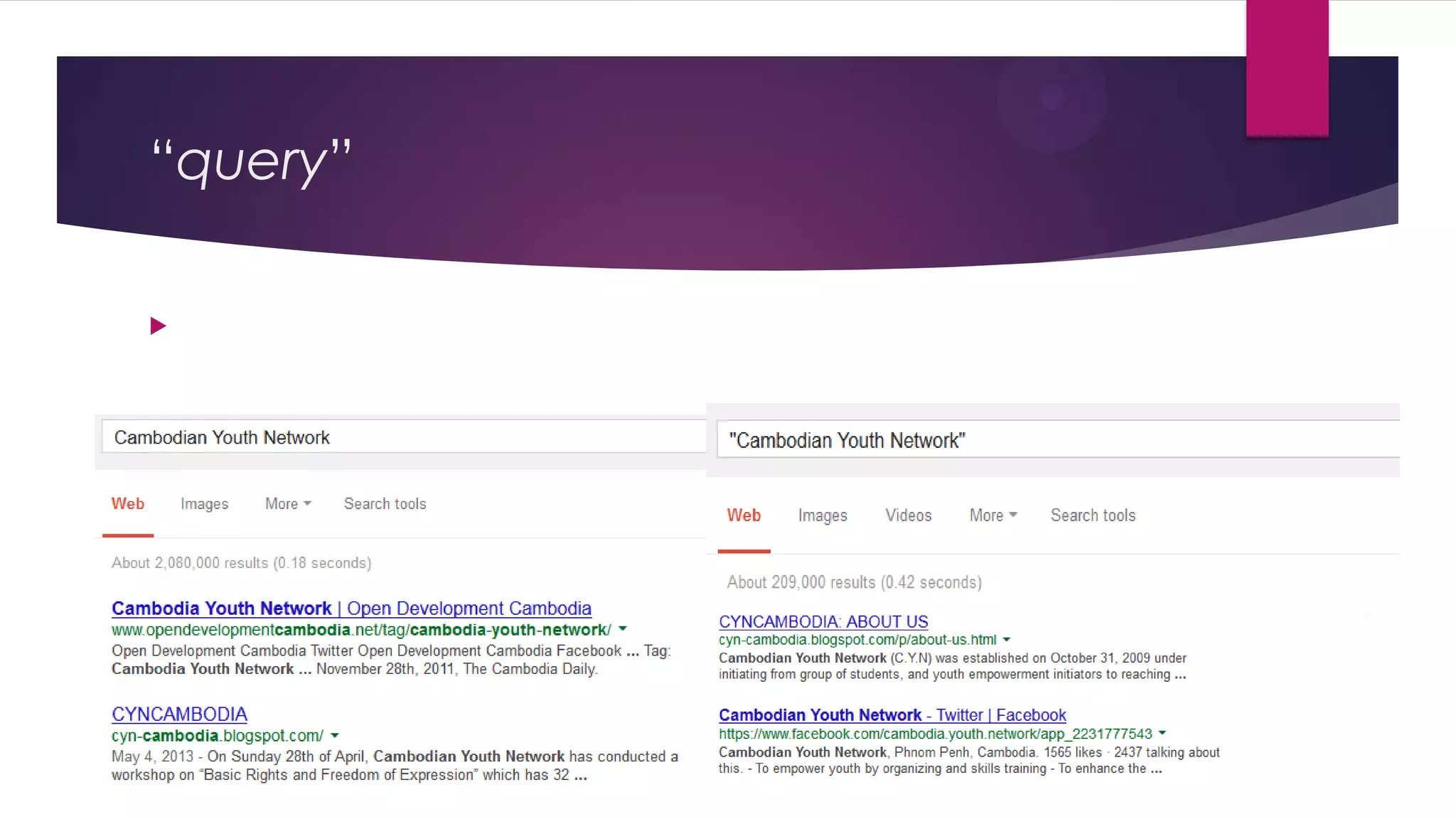
Task: Open Cambodia Youth Network Open Development link
Action: pos(351,609)
